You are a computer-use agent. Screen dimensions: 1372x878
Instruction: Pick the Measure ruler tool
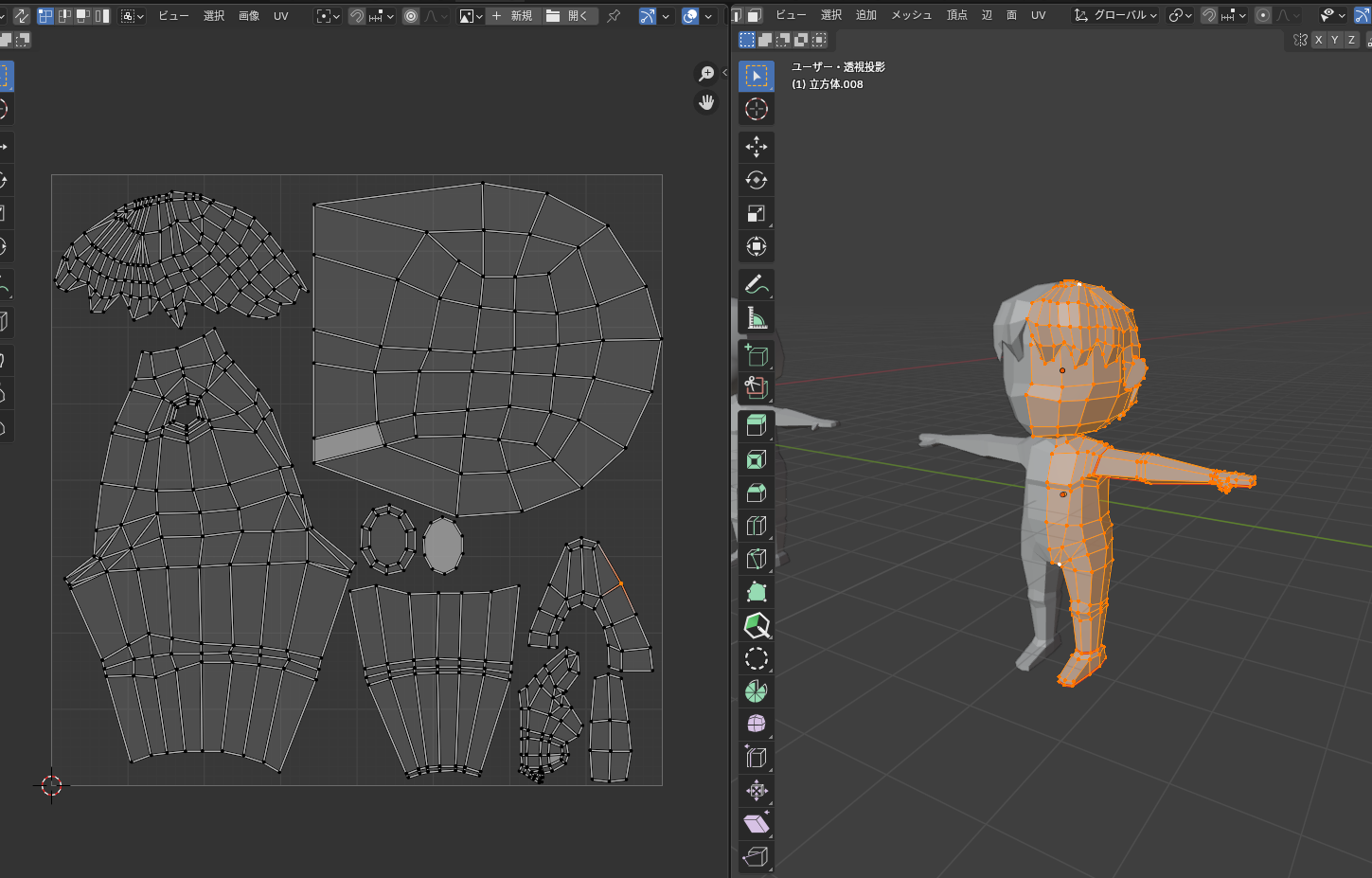[756, 317]
